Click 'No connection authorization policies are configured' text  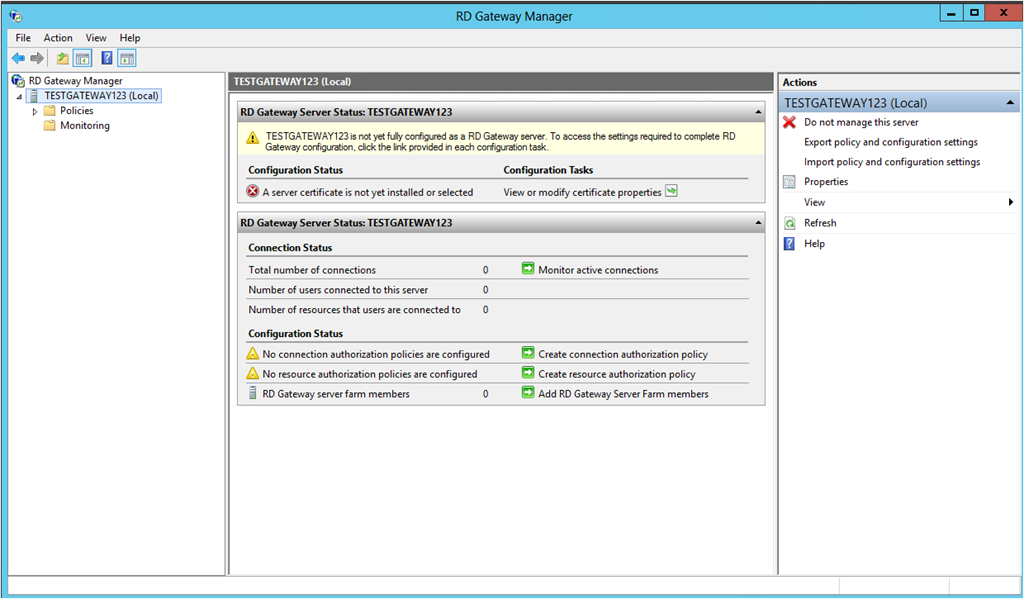(376, 355)
